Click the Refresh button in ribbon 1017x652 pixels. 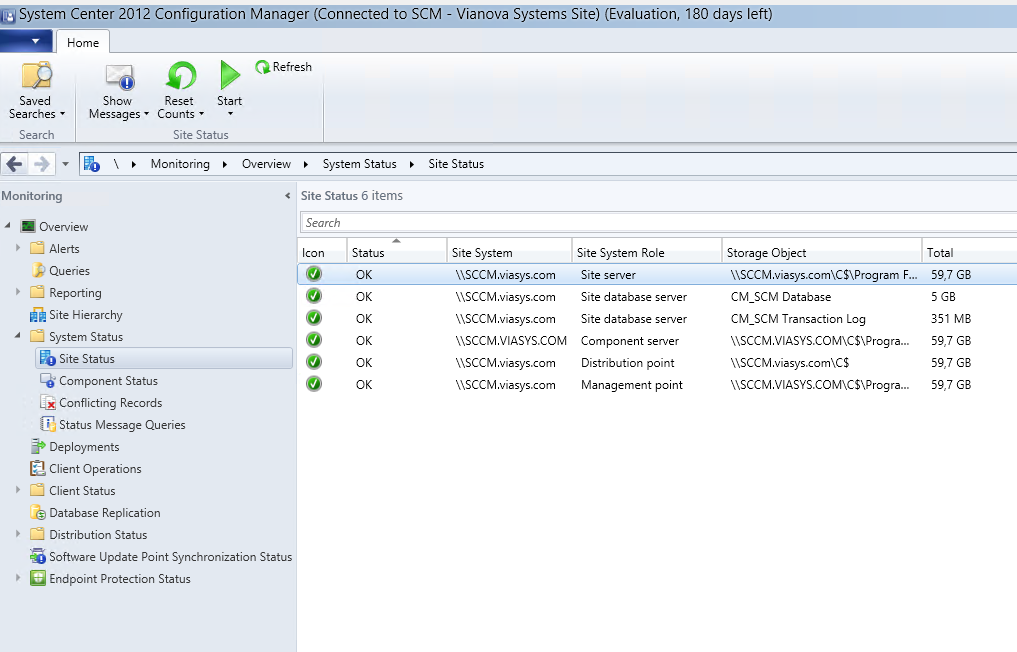[283, 67]
